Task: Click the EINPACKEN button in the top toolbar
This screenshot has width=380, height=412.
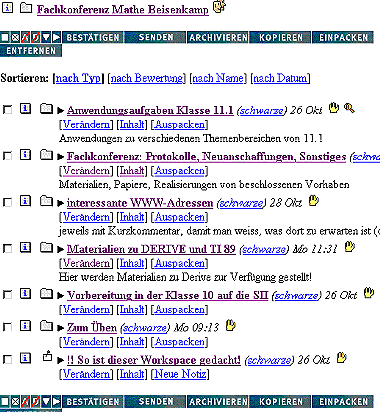Action: tap(343, 37)
